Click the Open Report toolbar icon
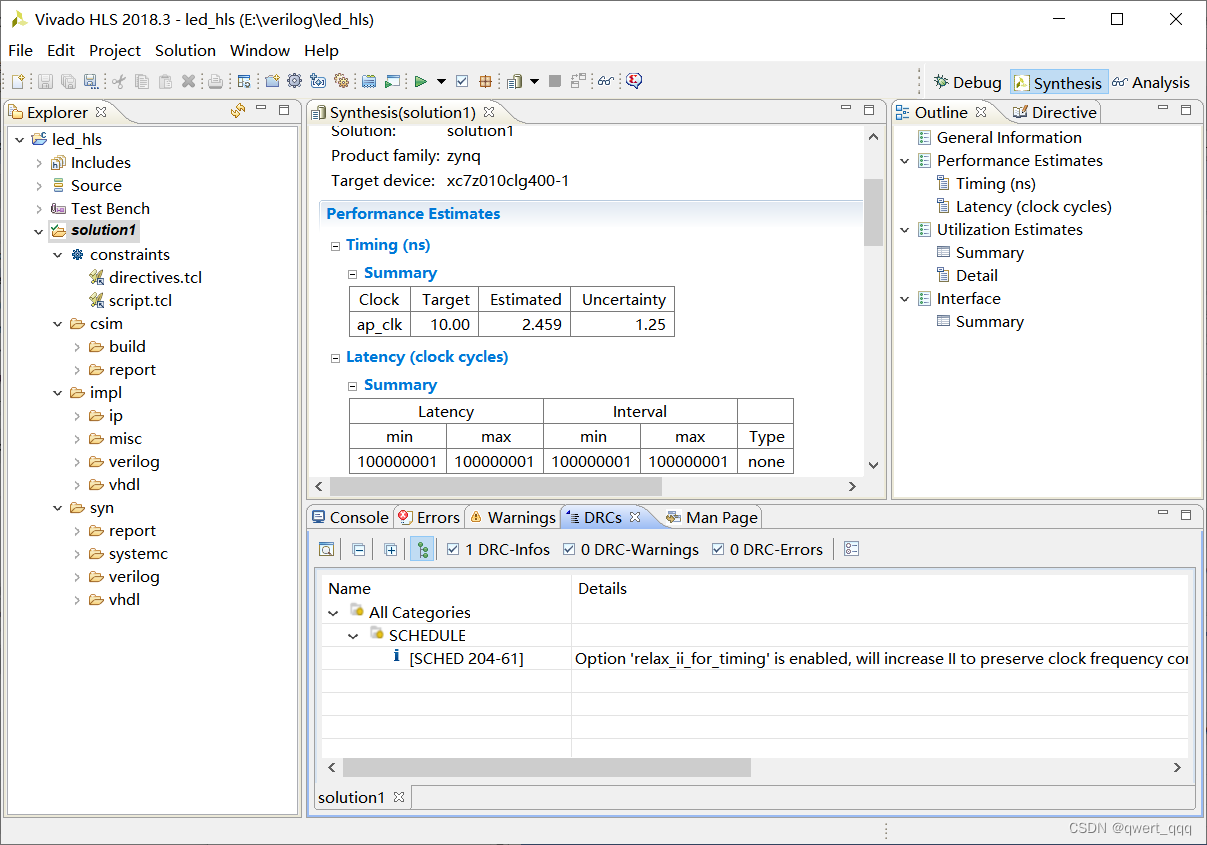This screenshot has height=845, width=1207. tap(514, 81)
